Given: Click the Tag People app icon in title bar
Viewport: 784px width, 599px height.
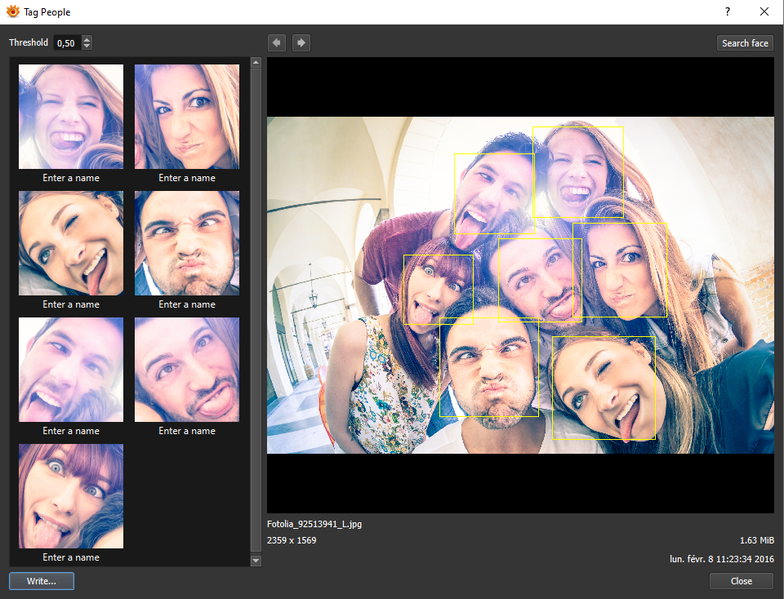Looking at the screenshot, I should pyautogui.click(x=13, y=11).
